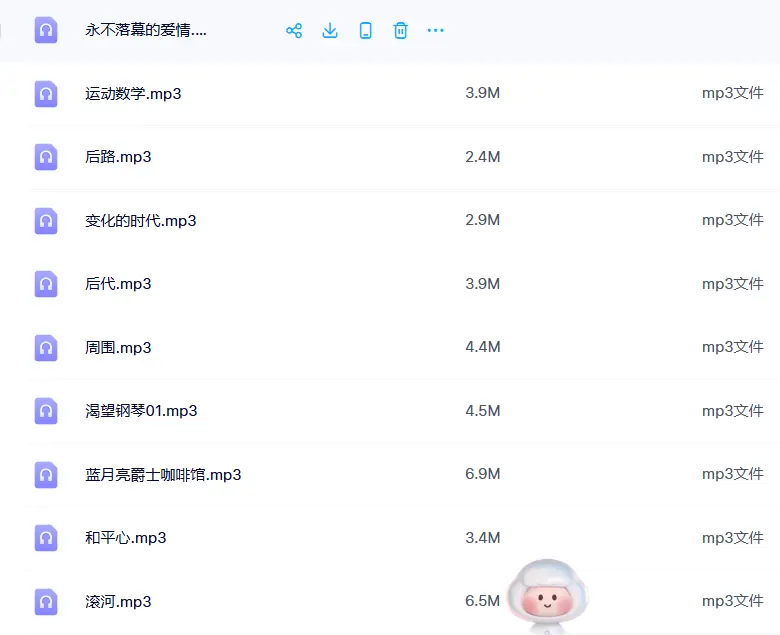Open the file 变化的时代.mp3
Image resolution: width=780 pixels, height=635 pixels.
[x=141, y=221]
